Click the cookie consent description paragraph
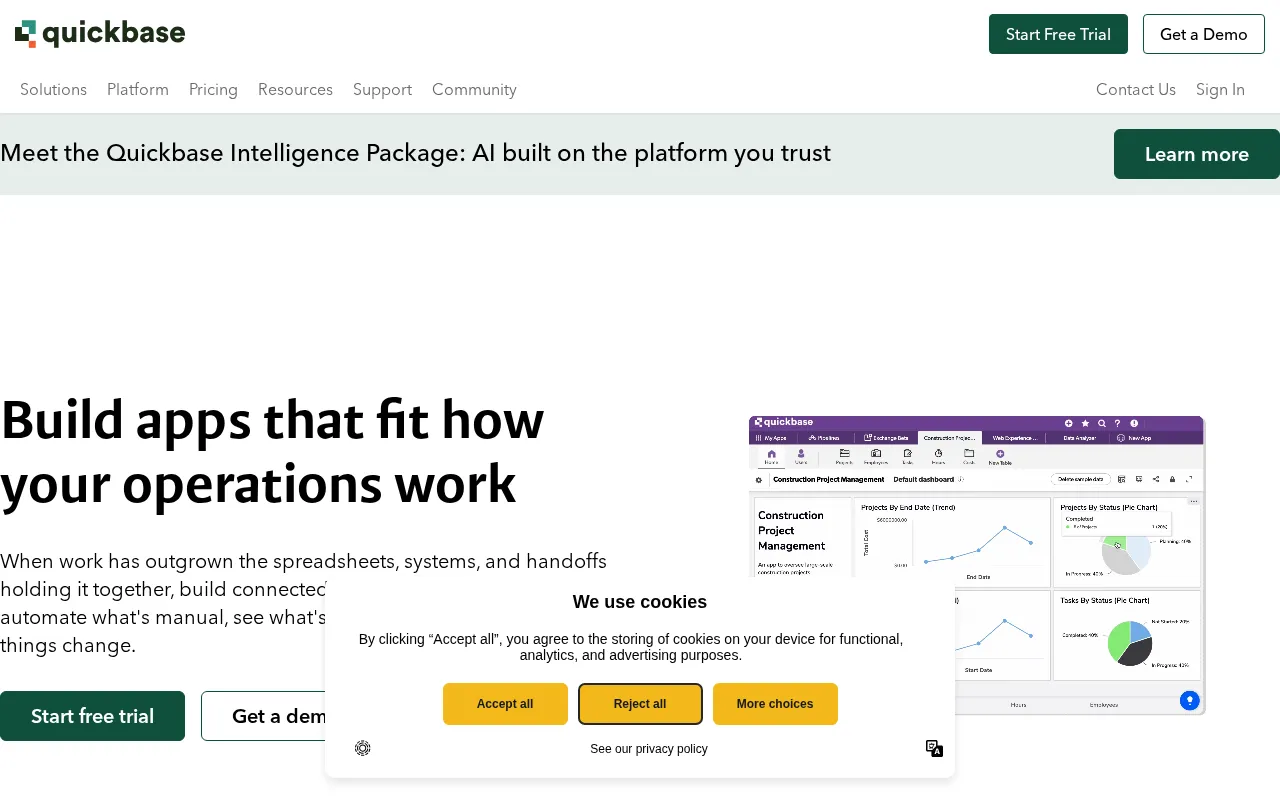Image resolution: width=1280 pixels, height=800 pixels. click(x=631, y=647)
